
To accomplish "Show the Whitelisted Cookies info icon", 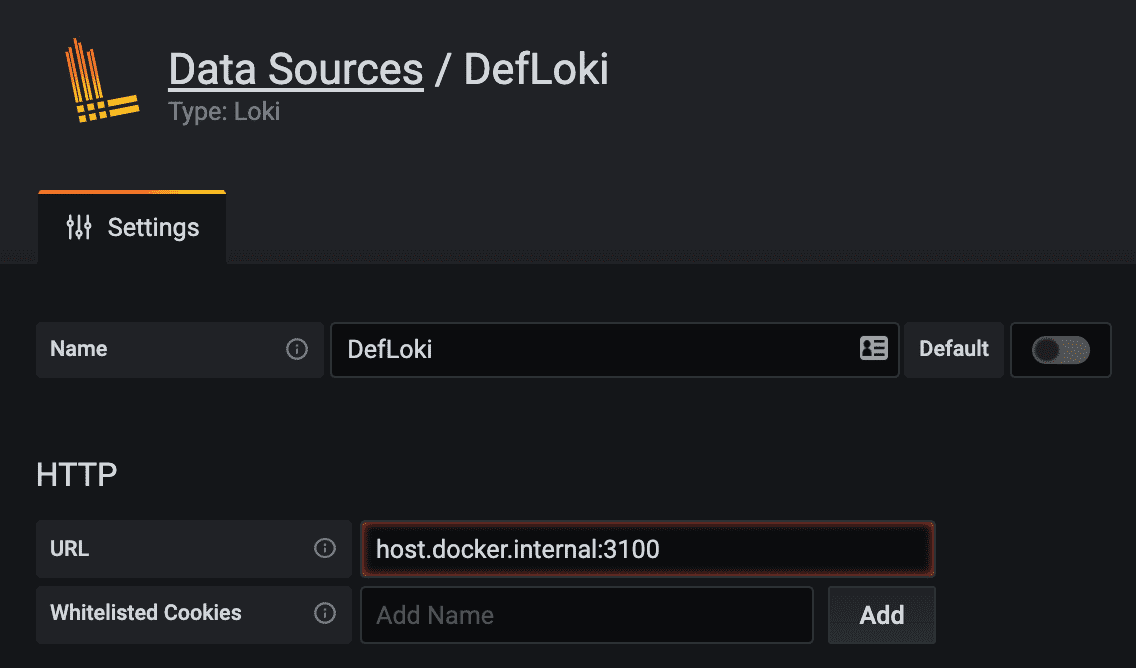I will click(x=324, y=613).
